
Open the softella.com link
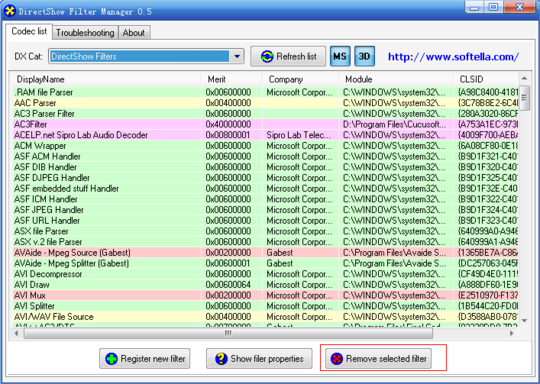[453, 56]
